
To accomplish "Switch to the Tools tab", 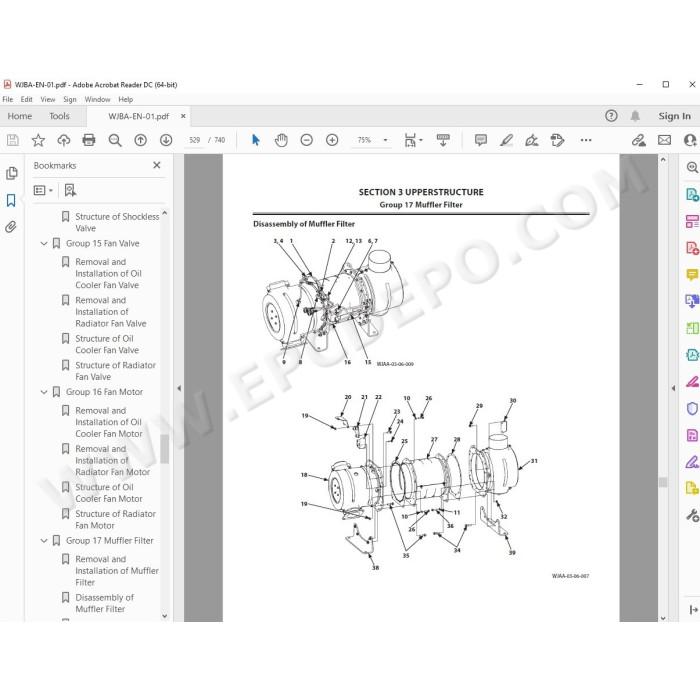I will (59, 117).
